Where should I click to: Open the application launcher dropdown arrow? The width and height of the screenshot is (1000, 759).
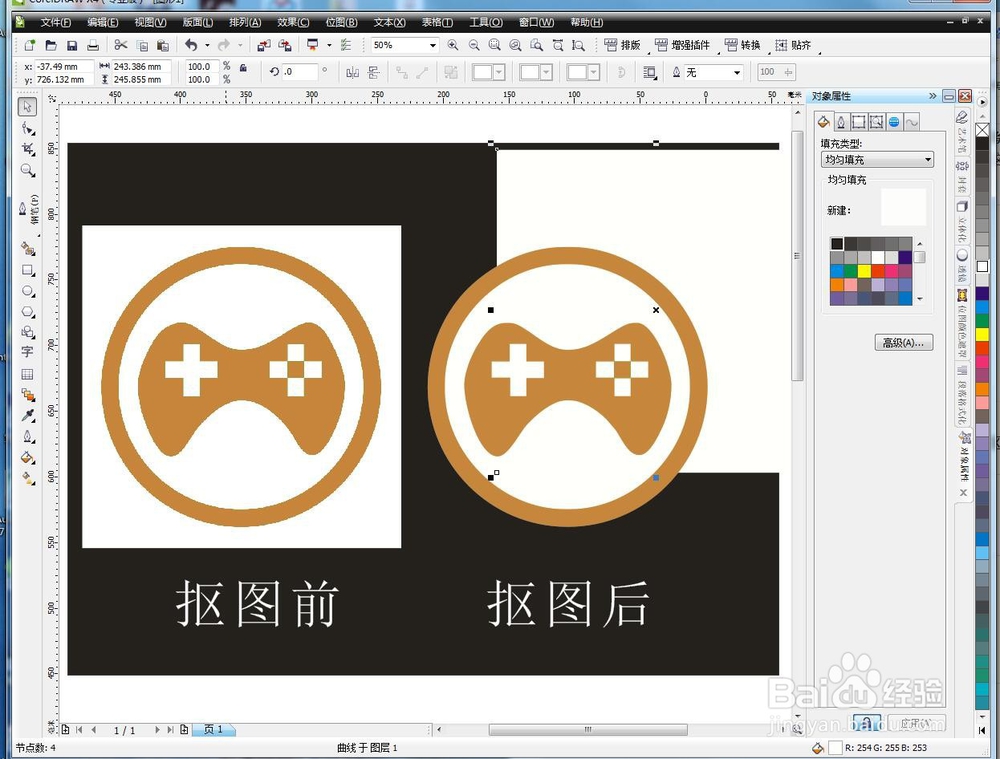coord(329,45)
